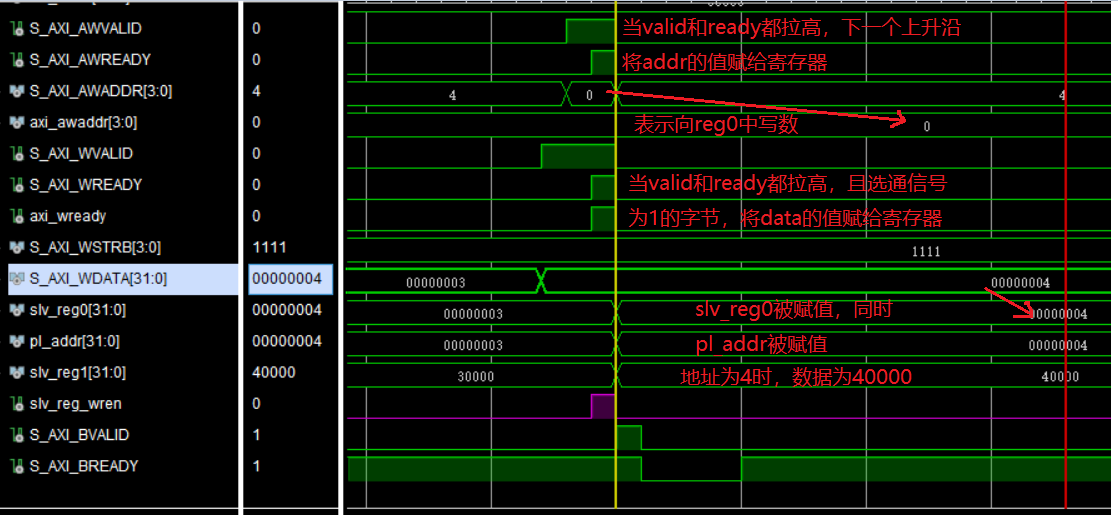This screenshot has height=517, width=1118.
Task: Select the S_AXI_AWVALID signal name
Action: pos(86,29)
